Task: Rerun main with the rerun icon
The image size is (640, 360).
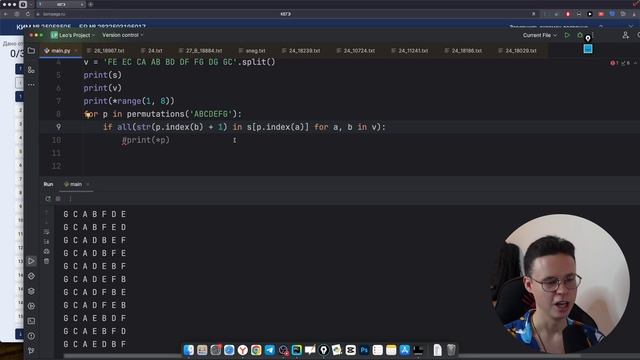Action: [x=48, y=199]
